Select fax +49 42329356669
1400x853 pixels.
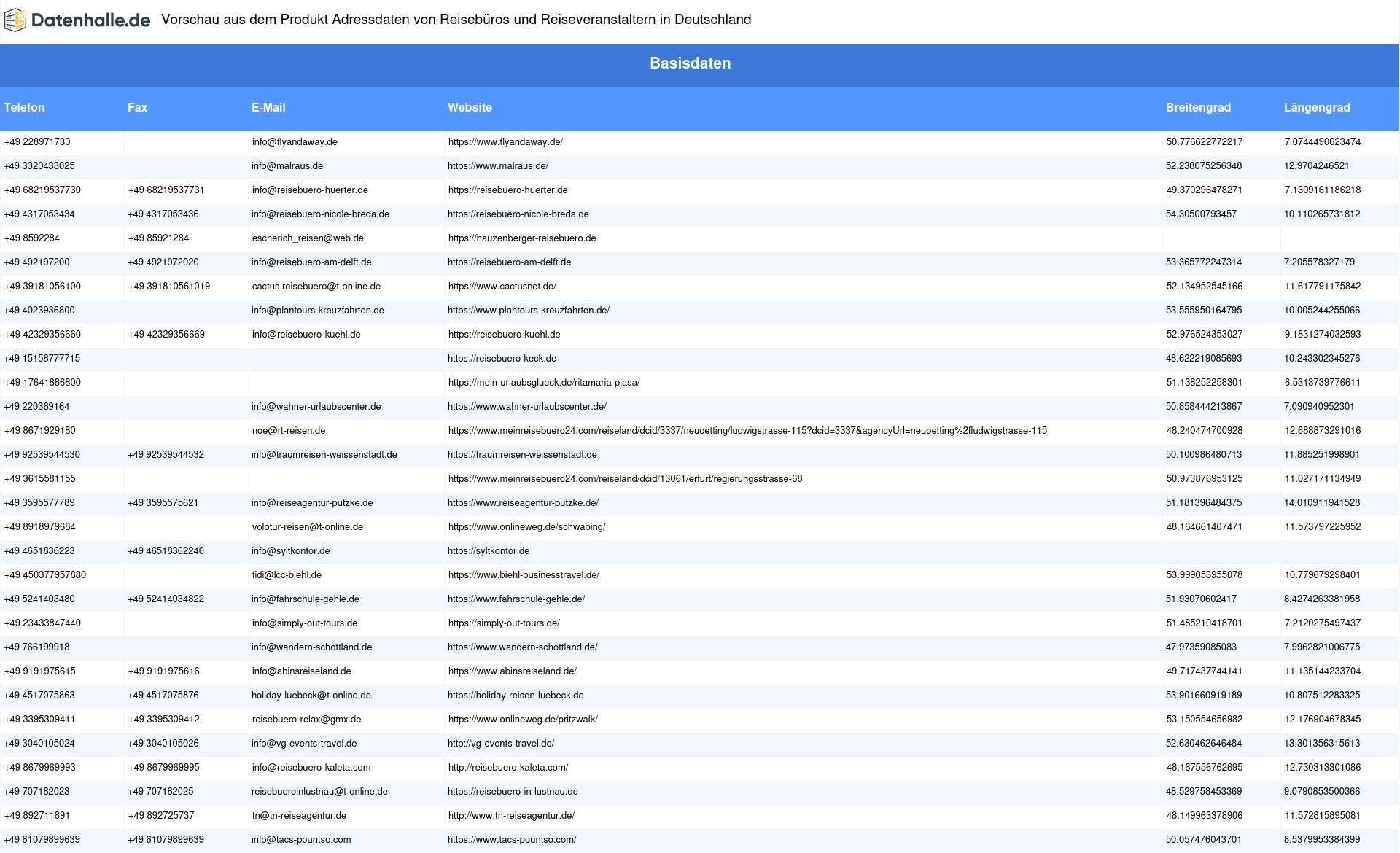[166, 335]
